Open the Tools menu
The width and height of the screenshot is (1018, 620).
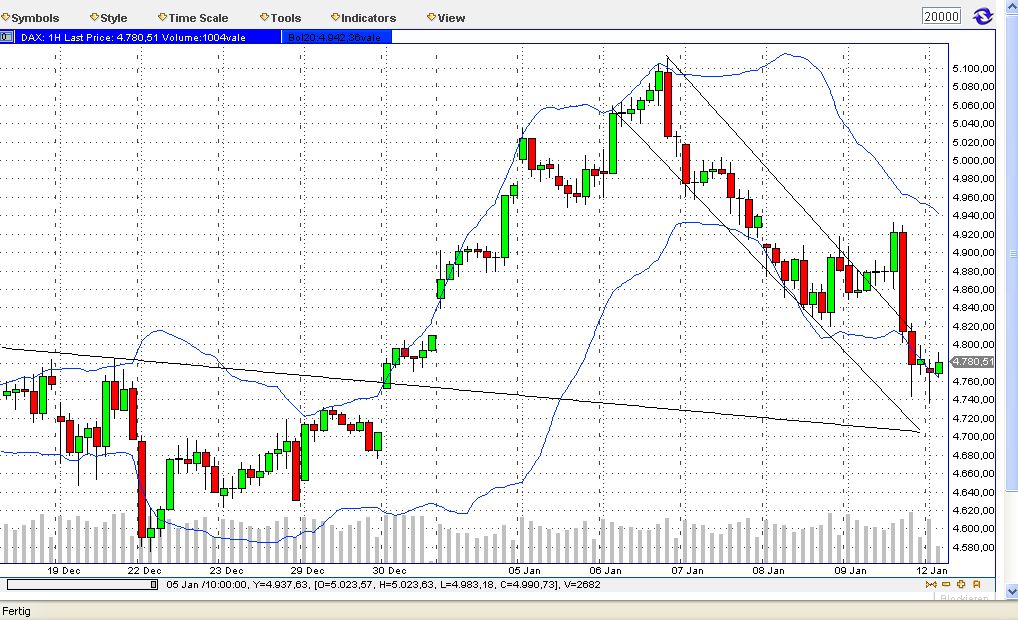click(281, 17)
